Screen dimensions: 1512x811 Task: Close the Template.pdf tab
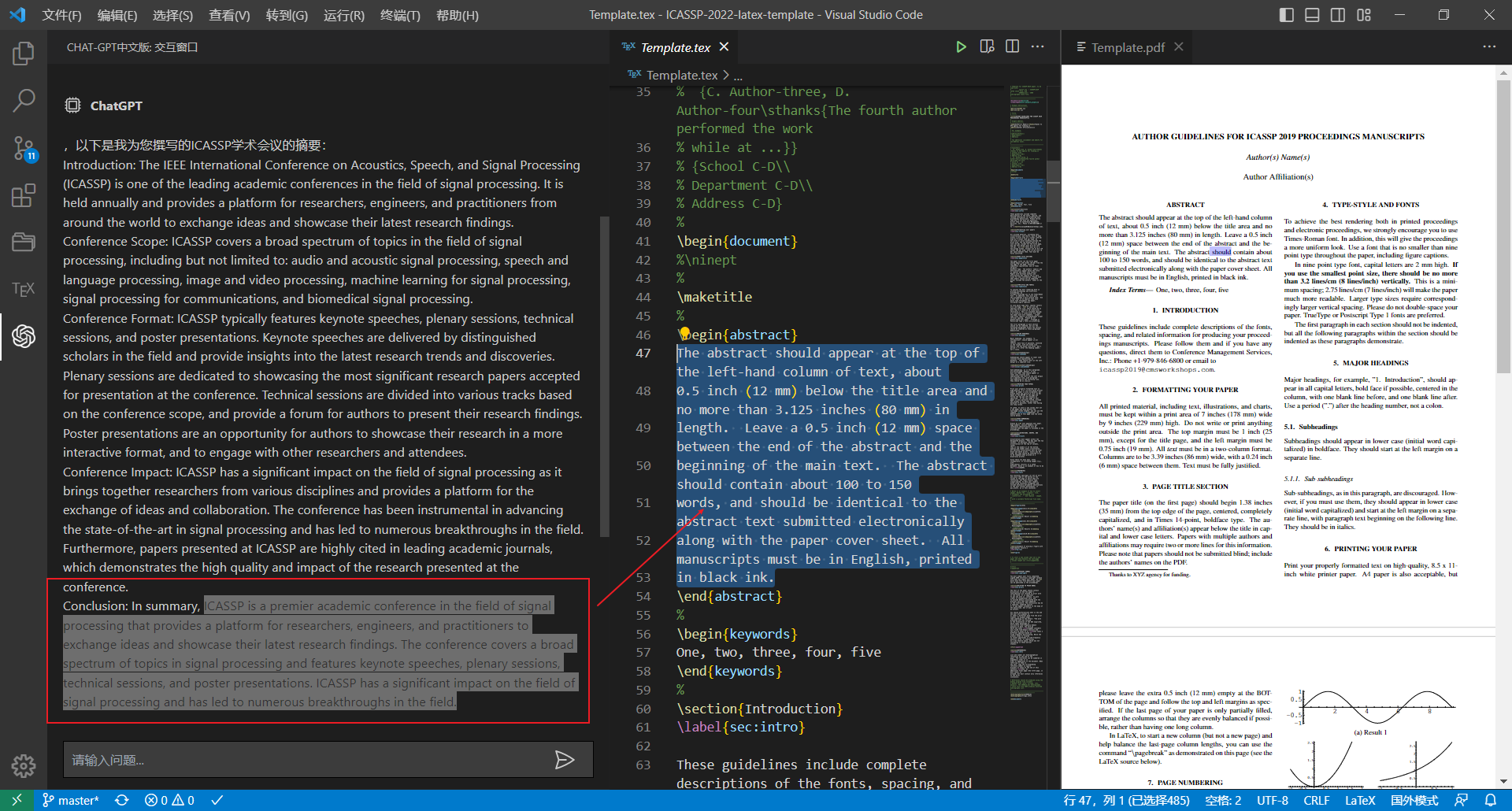pyautogui.click(x=1179, y=47)
